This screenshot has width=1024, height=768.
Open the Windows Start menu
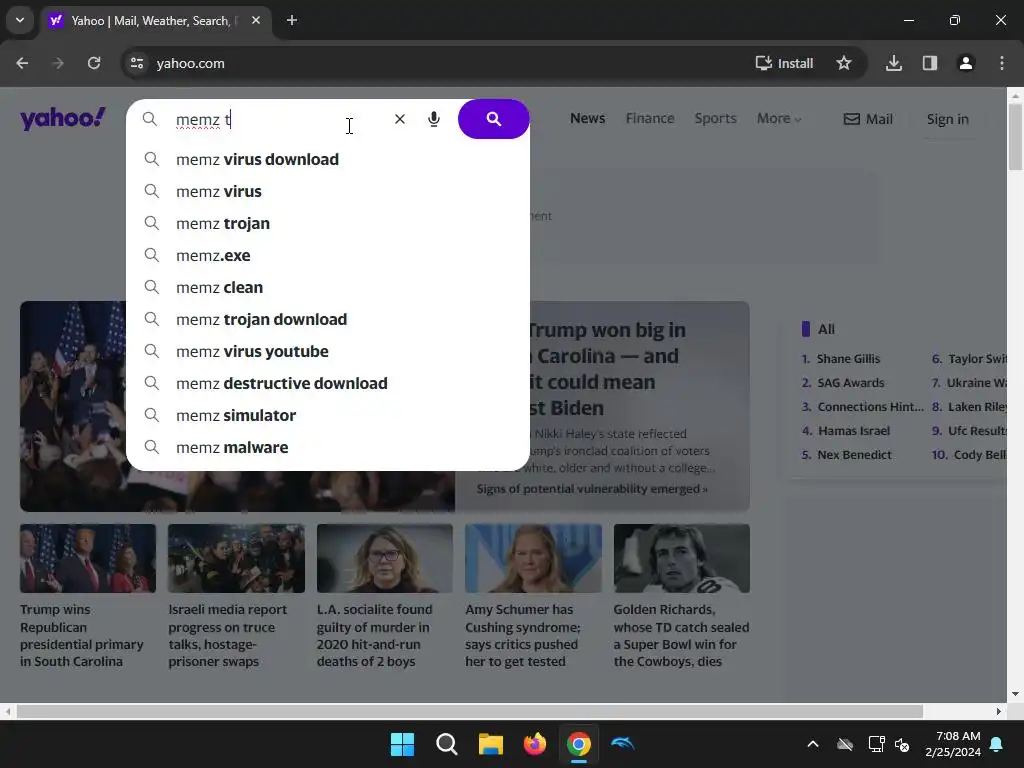click(x=402, y=744)
